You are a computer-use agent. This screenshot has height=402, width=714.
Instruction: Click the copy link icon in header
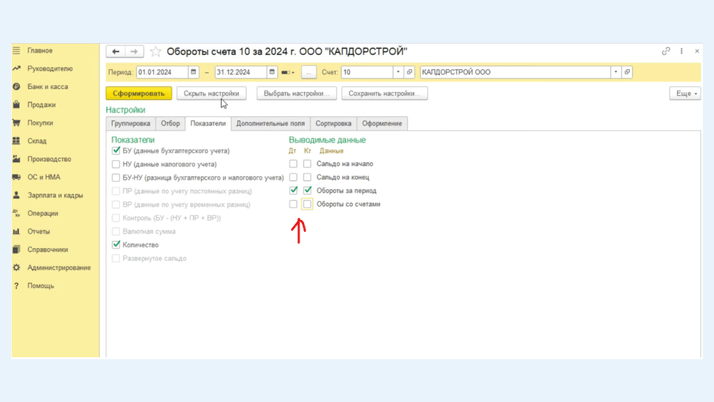666,51
